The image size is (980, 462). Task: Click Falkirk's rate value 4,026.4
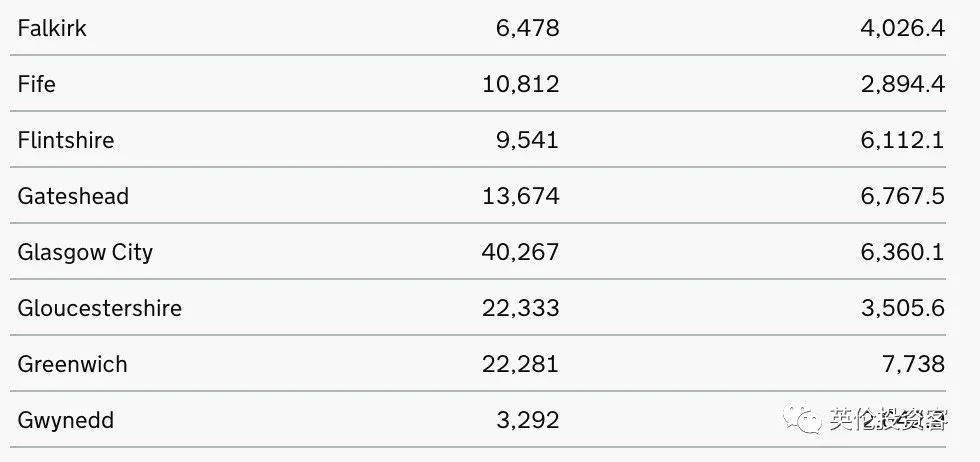pyautogui.click(x=902, y=29)
